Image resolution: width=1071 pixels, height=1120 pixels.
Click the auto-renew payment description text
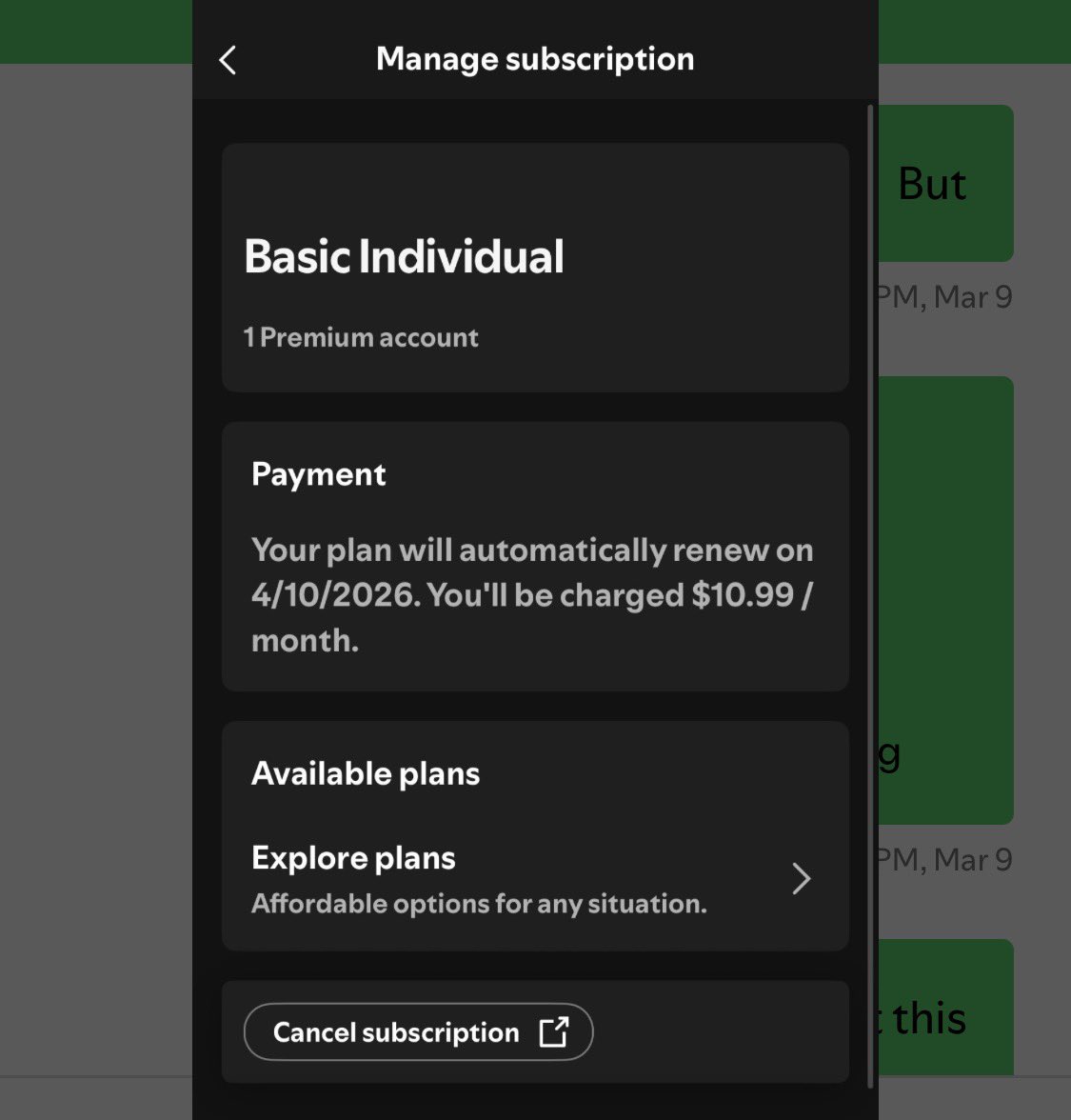pos(533,595)
